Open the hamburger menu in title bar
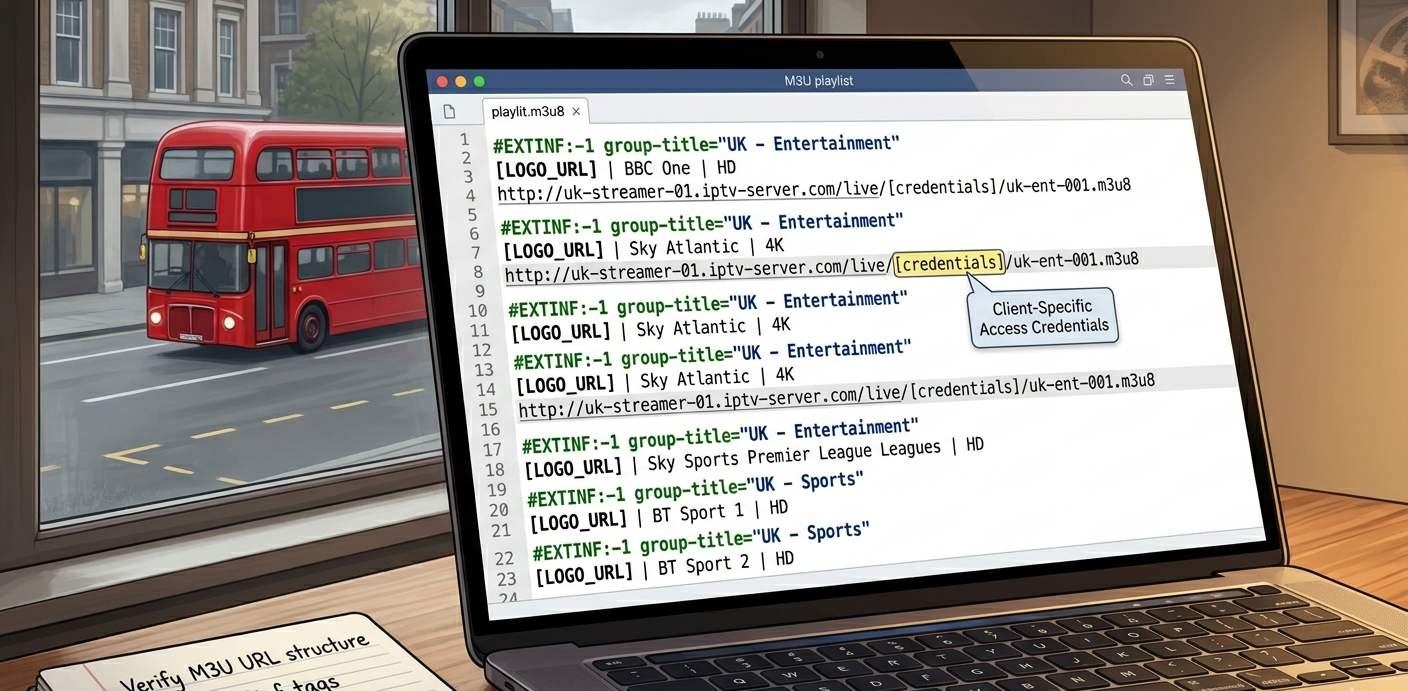This screenshot has width=1408, height=691. pos(1169,80)
